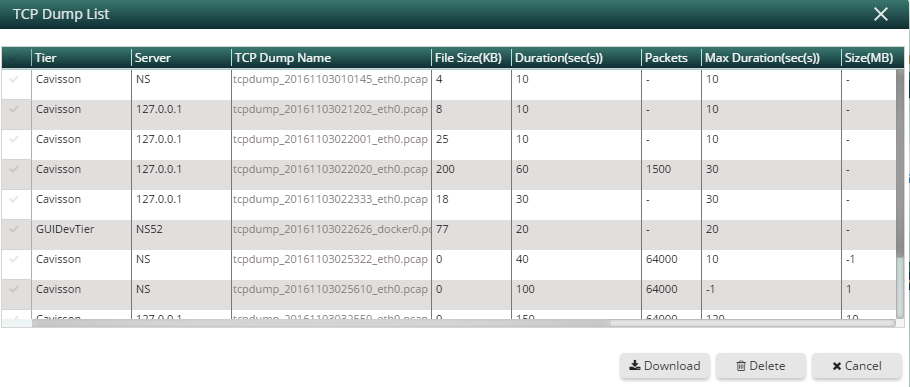
Task: Select tcpdump_20161103010145_eth0.pcap file name
Action: click(331, 79)
